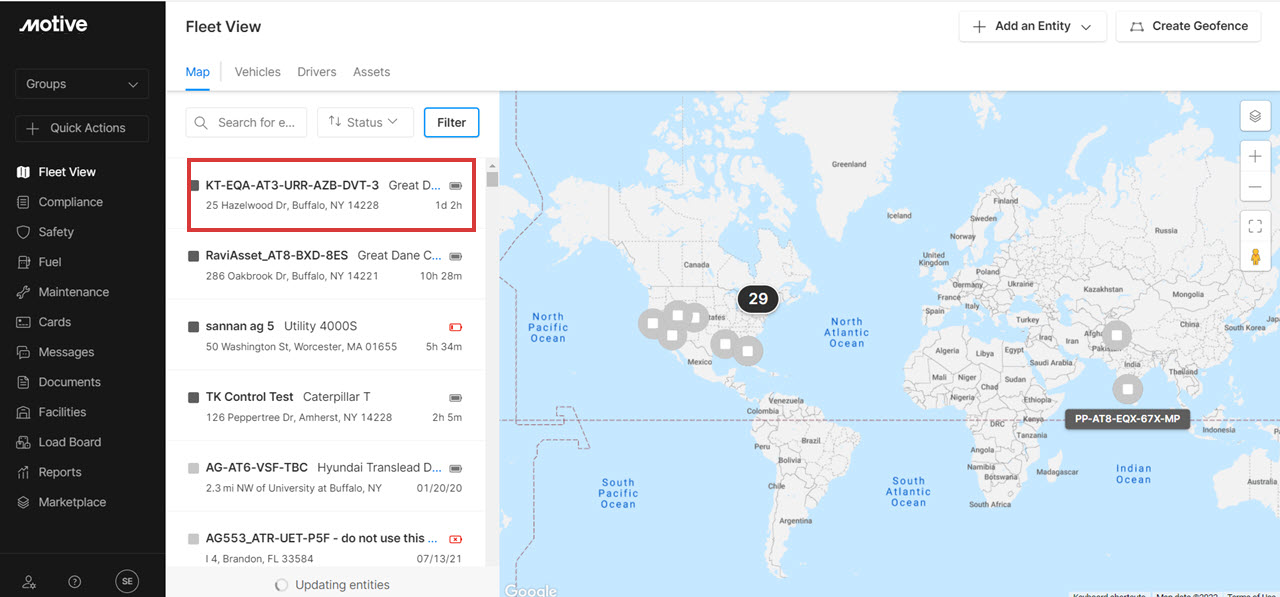Click the 29 cluster marker on the map

click(x=758, y=299)
